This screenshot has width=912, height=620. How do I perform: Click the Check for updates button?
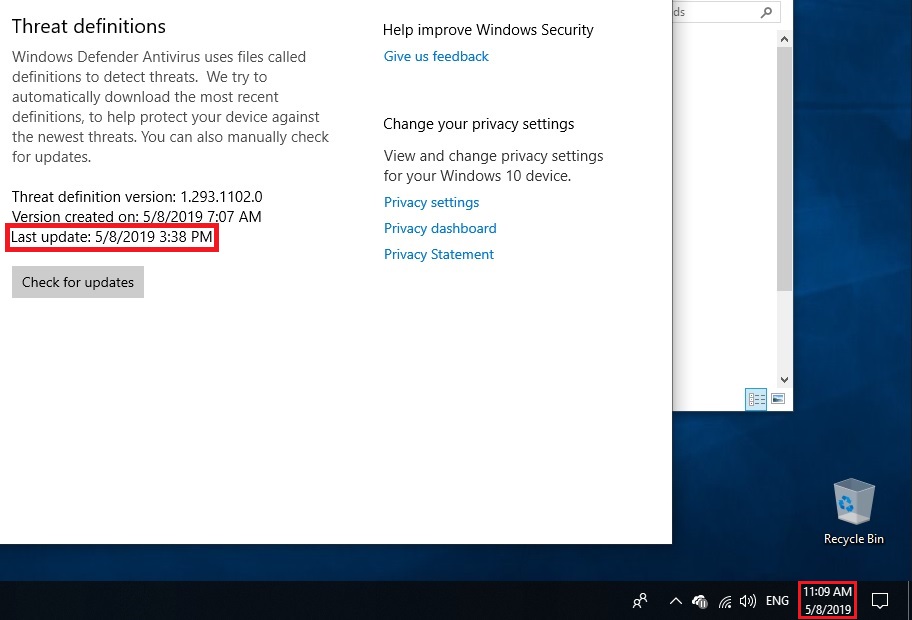point(78,282)
